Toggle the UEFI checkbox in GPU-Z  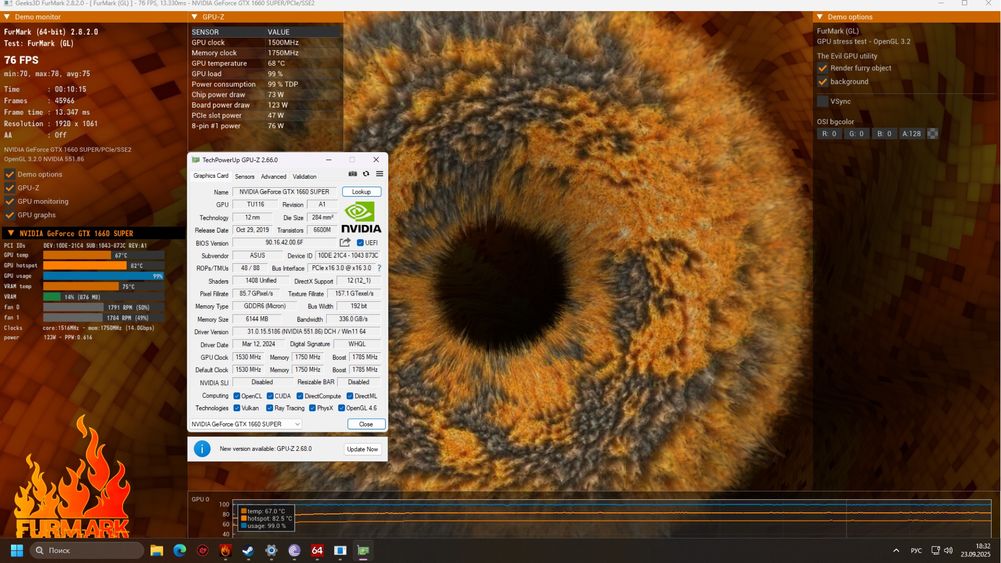360,243
